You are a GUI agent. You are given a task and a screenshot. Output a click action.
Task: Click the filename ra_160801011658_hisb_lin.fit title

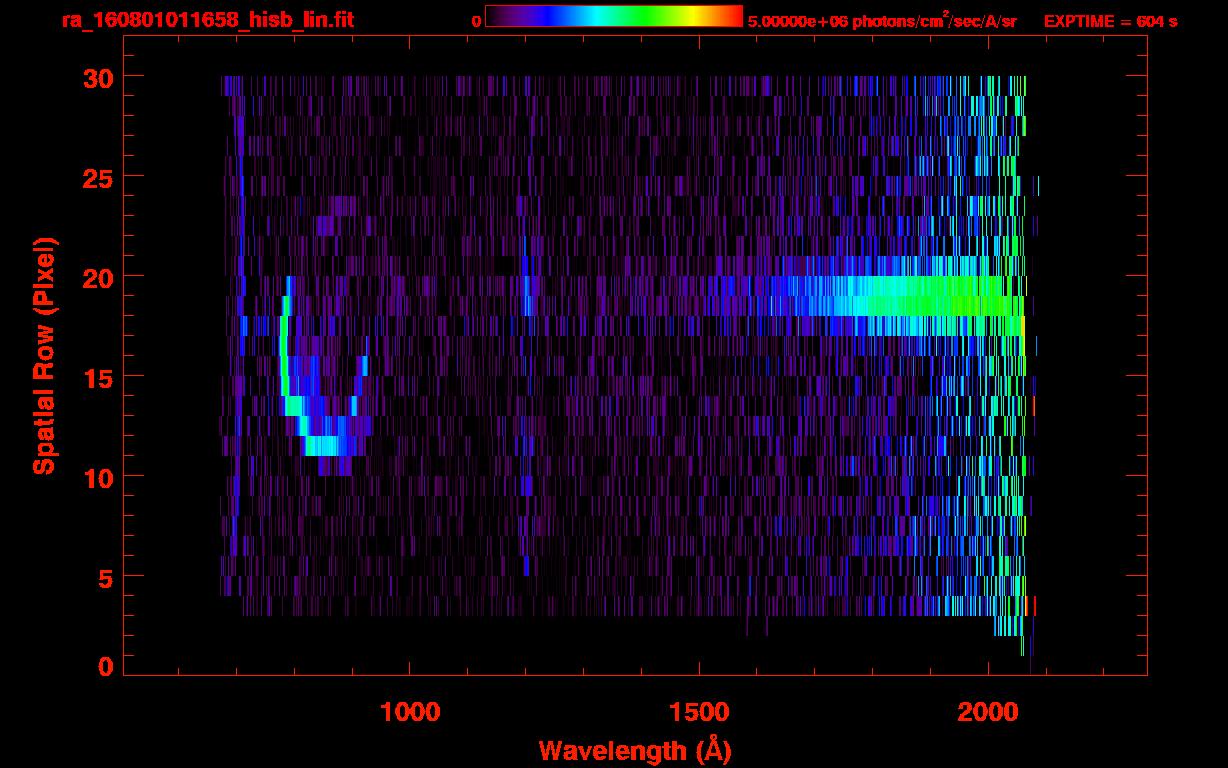pos(207,20)
